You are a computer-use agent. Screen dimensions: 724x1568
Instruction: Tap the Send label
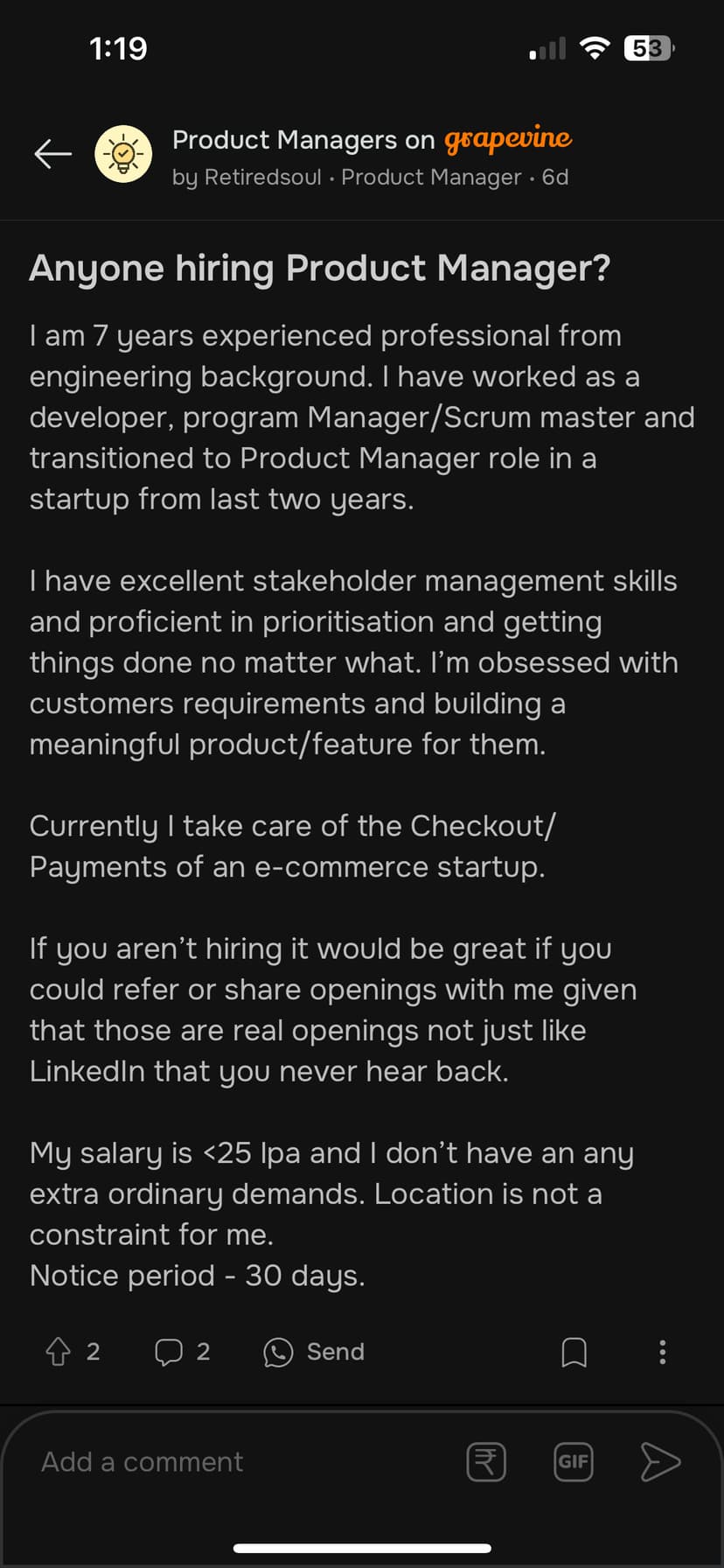[335, 1352]
